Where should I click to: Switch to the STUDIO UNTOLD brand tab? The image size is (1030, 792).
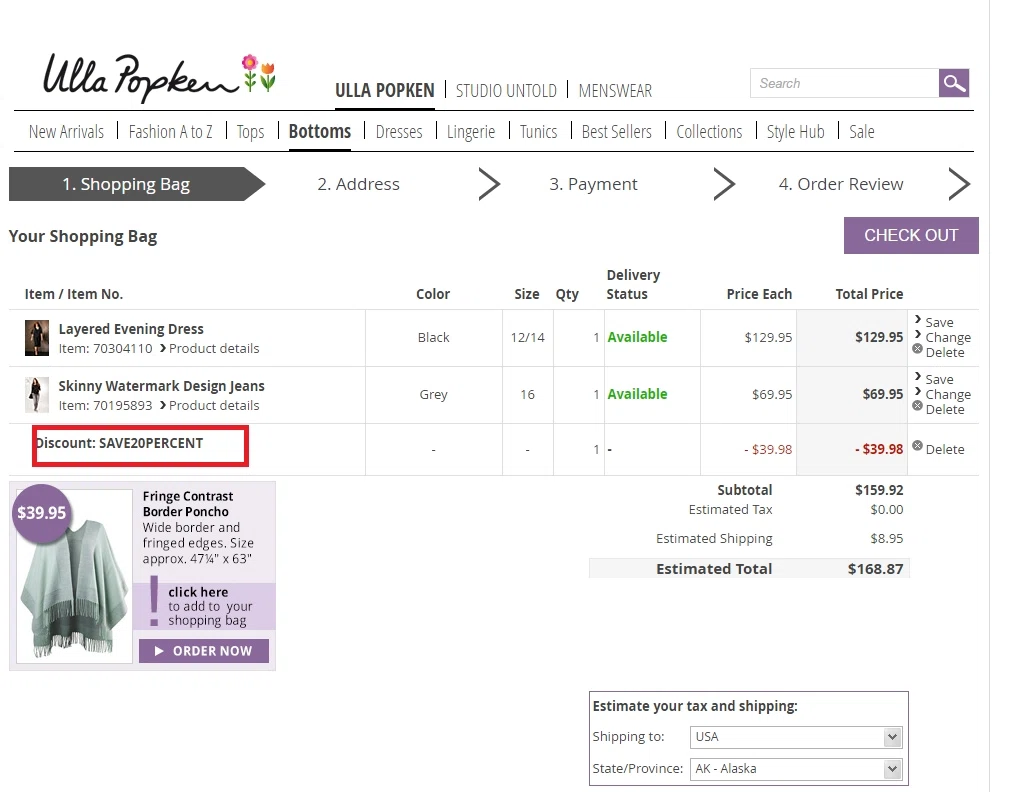(x=506, y=91)
